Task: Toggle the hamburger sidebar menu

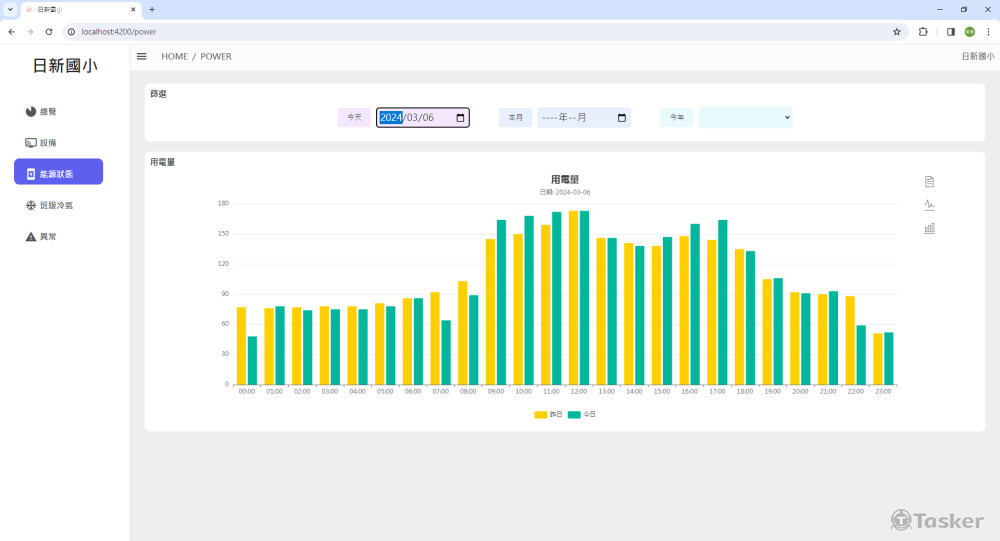Action: point(142,57)
